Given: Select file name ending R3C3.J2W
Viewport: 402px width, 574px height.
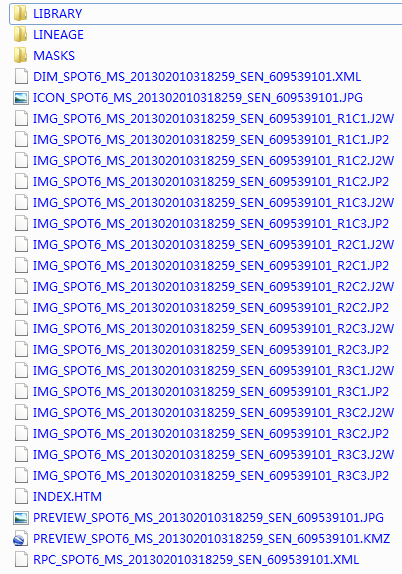Looking at the screenshot, I should (x=213, y=455).
